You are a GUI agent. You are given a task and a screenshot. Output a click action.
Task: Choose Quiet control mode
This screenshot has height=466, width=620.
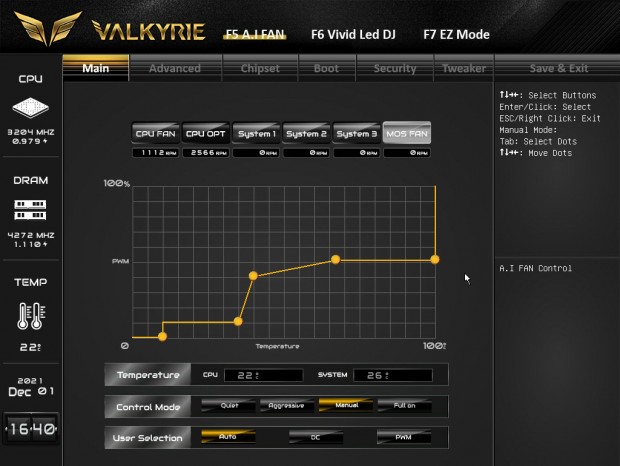pos(229,406)
